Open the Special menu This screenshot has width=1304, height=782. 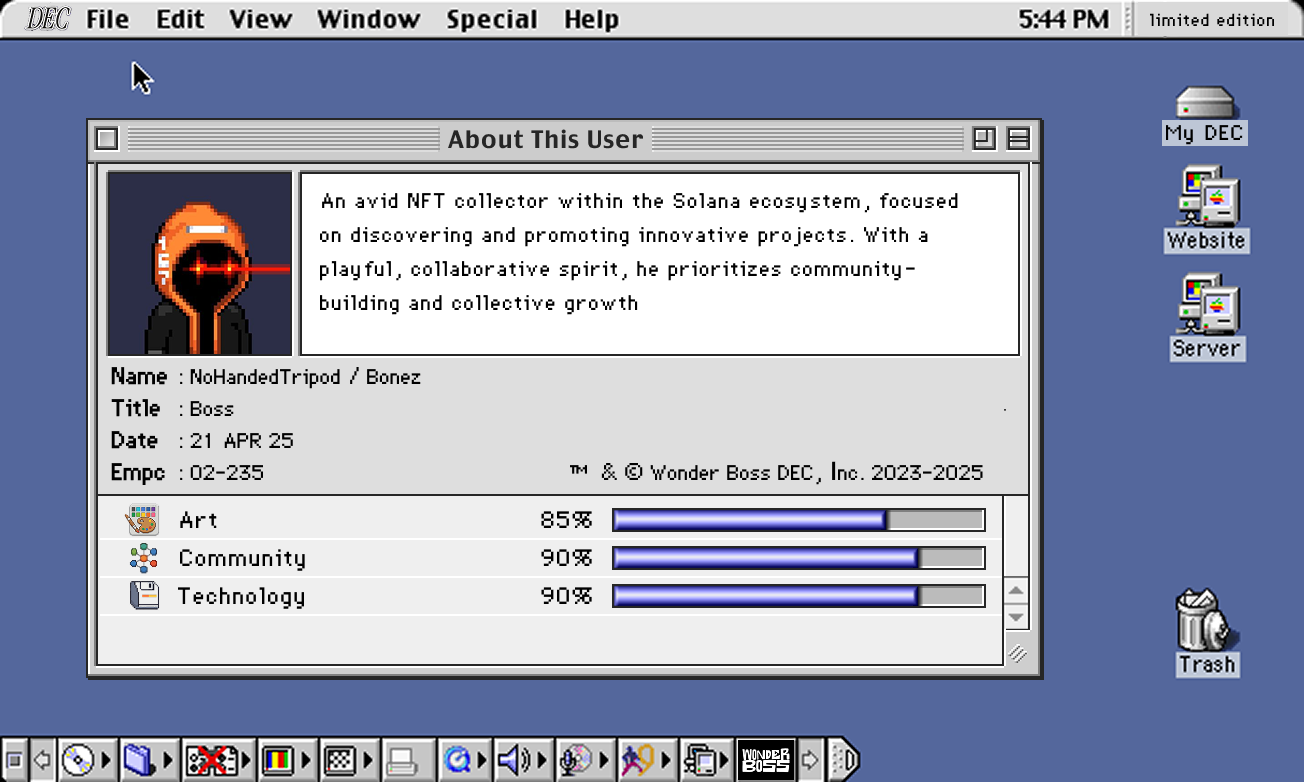[492, 19]
